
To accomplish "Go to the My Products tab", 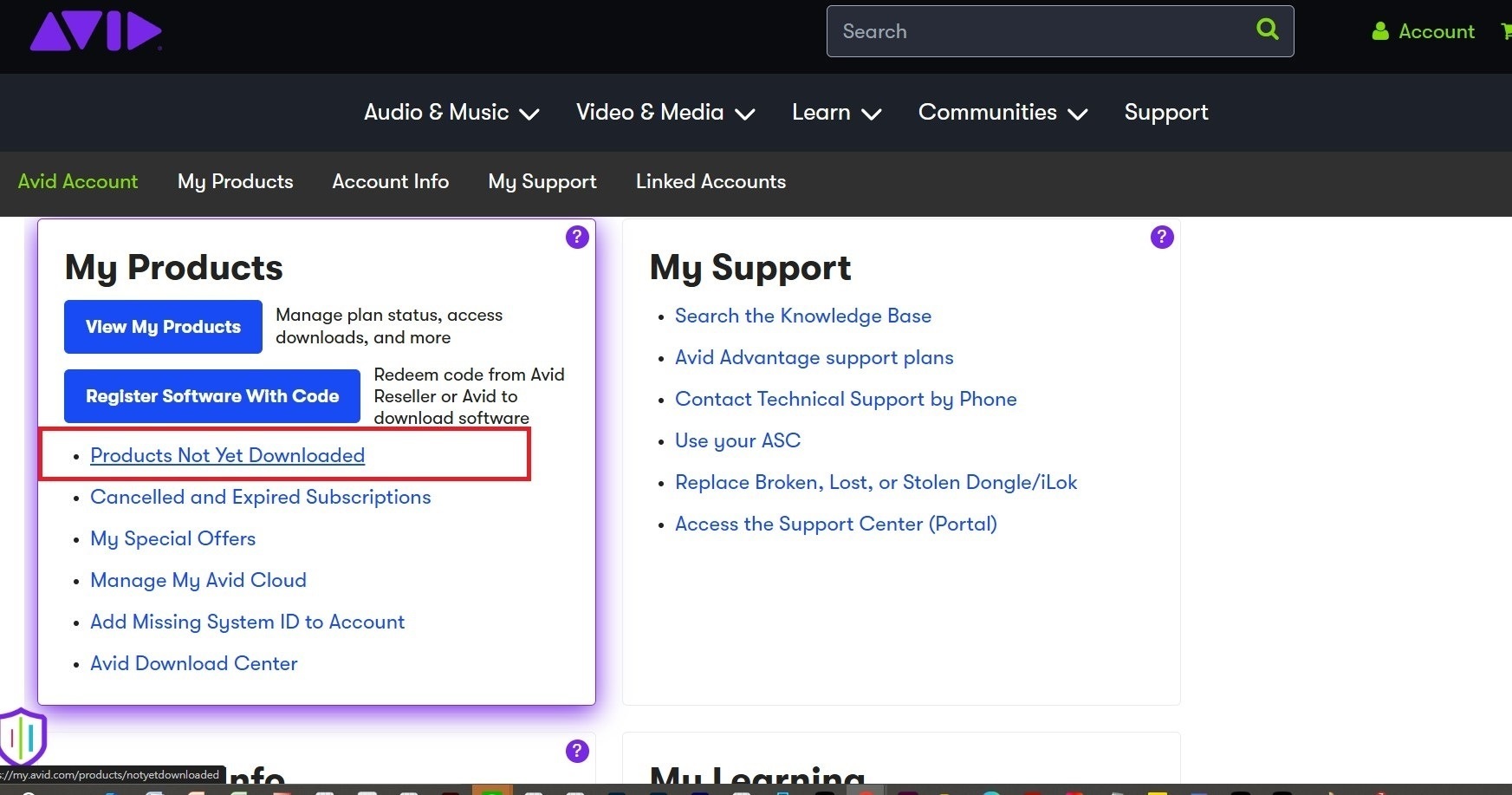I will [x=235, y=181].
